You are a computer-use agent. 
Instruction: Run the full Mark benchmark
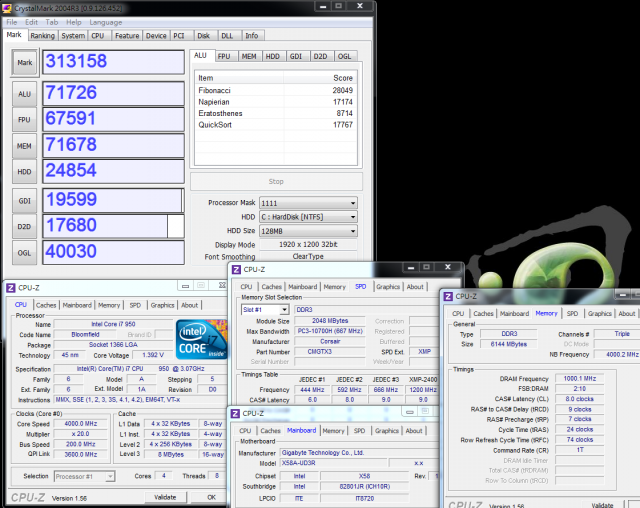[24, 62]
